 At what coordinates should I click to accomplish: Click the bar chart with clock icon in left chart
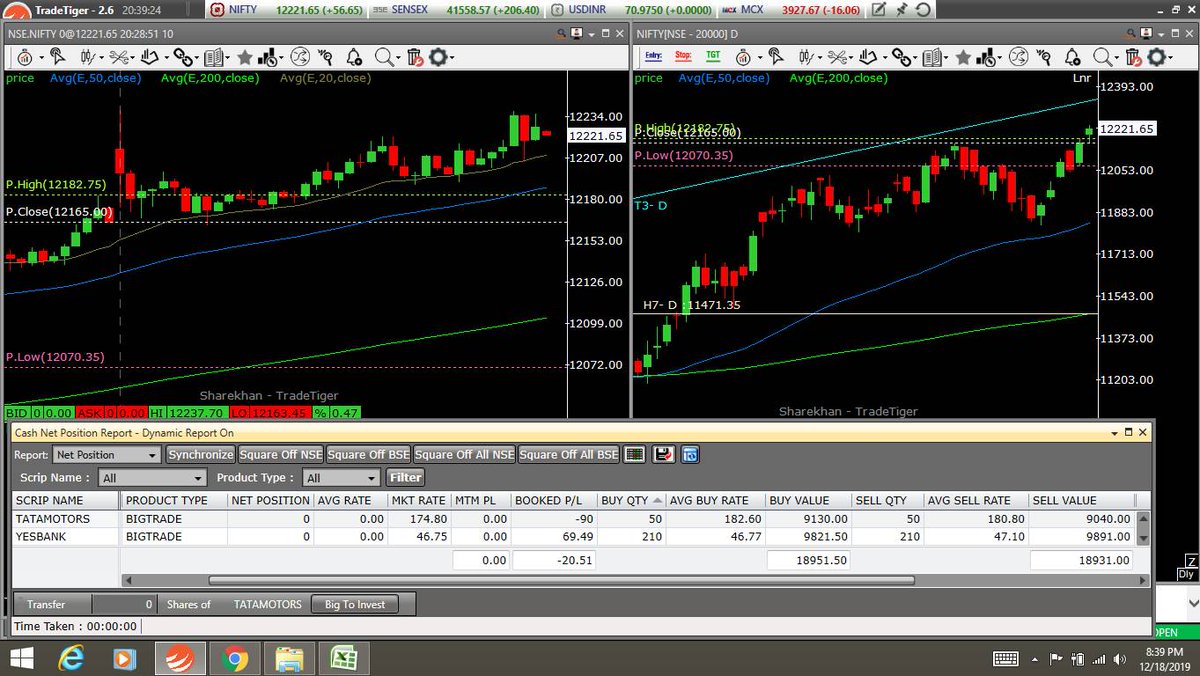[x=267, y=57]
